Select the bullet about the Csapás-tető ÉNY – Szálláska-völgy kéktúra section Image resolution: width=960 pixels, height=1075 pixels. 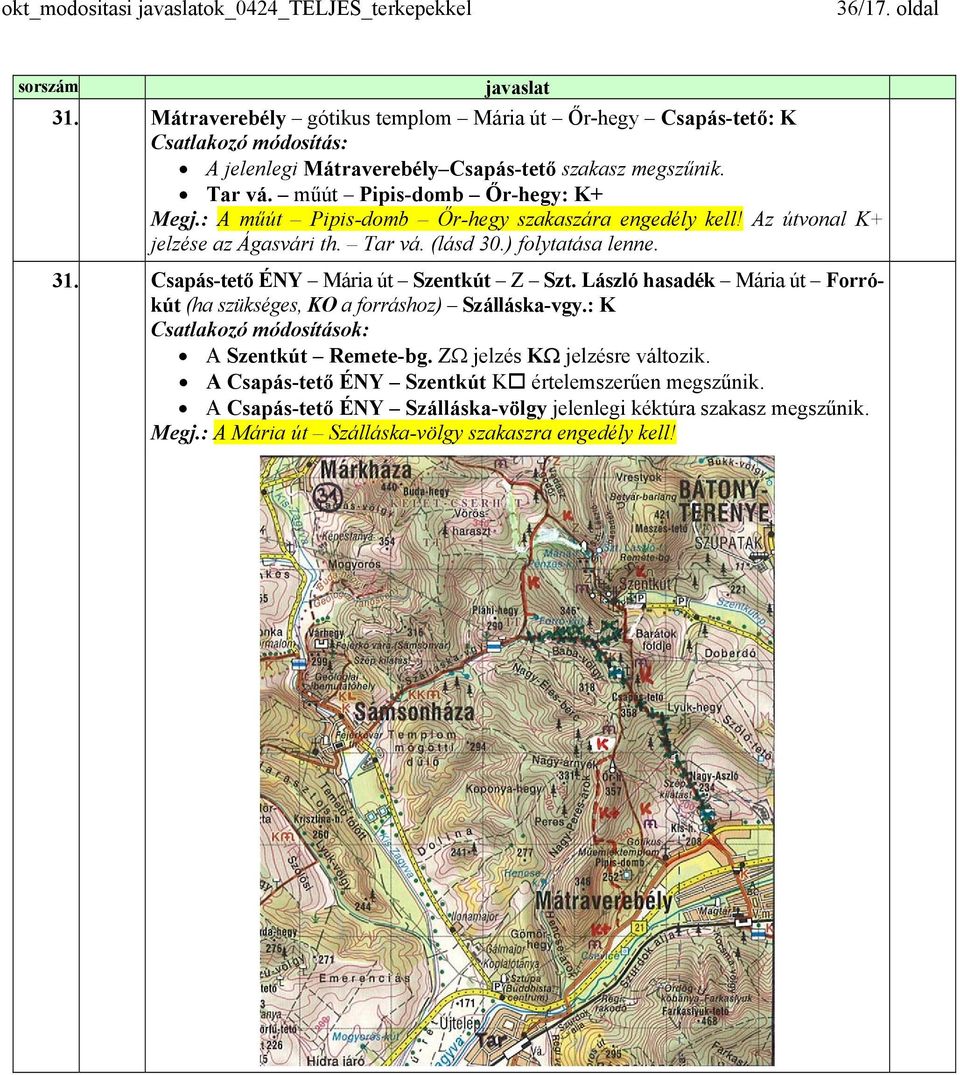pos(538,408)
